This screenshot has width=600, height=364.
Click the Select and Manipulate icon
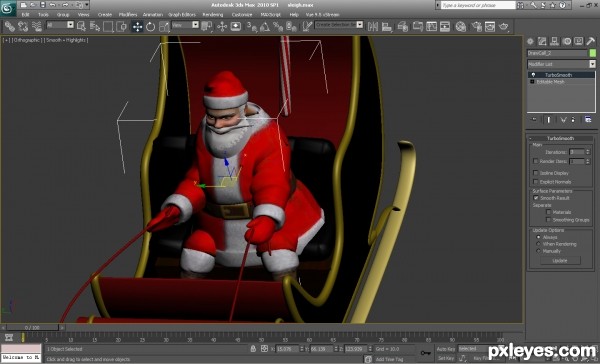(x=222, y=26)
